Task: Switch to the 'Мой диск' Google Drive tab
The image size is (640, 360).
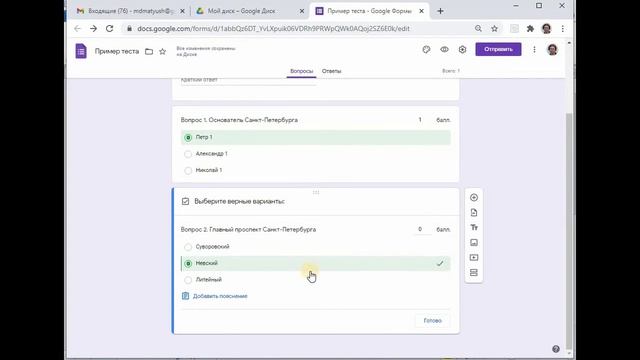Action: tap(251, 11)
